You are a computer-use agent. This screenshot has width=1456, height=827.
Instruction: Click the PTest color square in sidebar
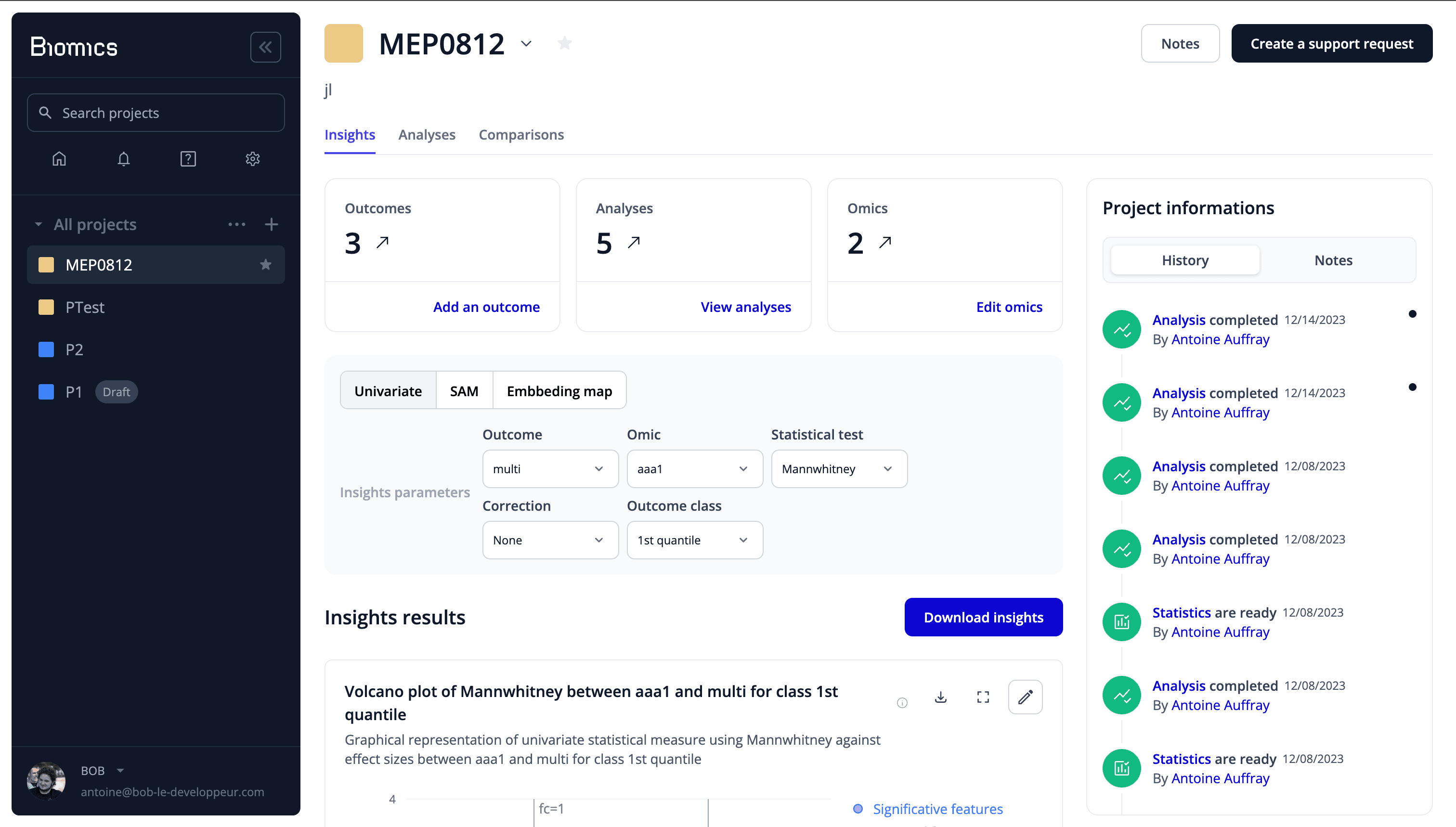[x=46, y=307]
